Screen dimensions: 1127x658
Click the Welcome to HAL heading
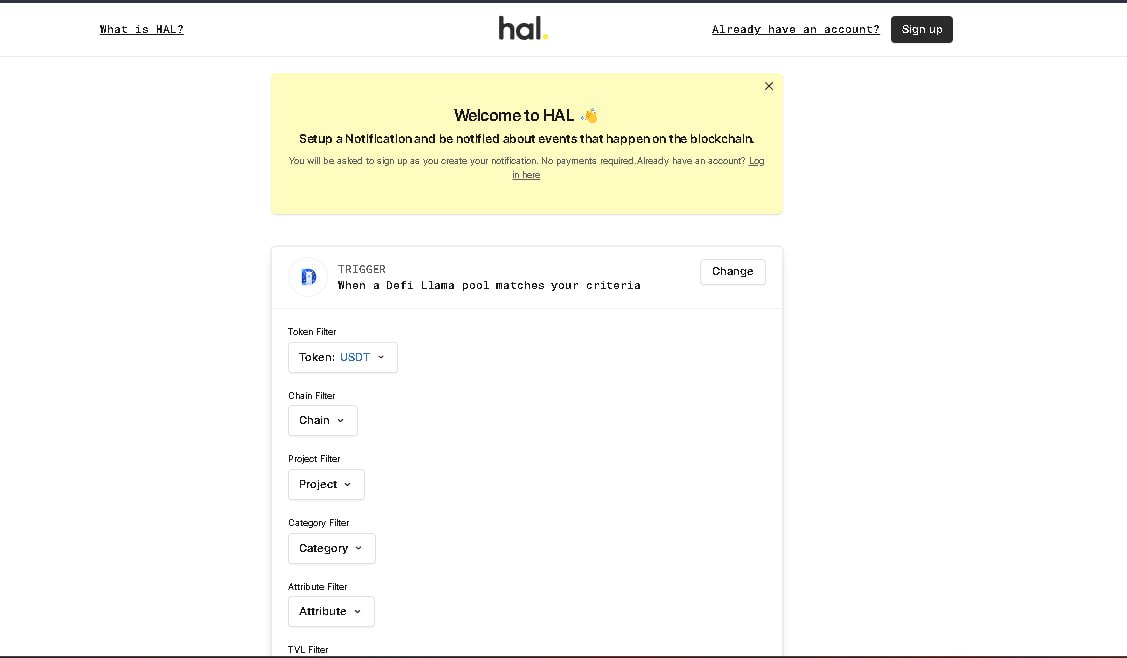tap(525, 115)
